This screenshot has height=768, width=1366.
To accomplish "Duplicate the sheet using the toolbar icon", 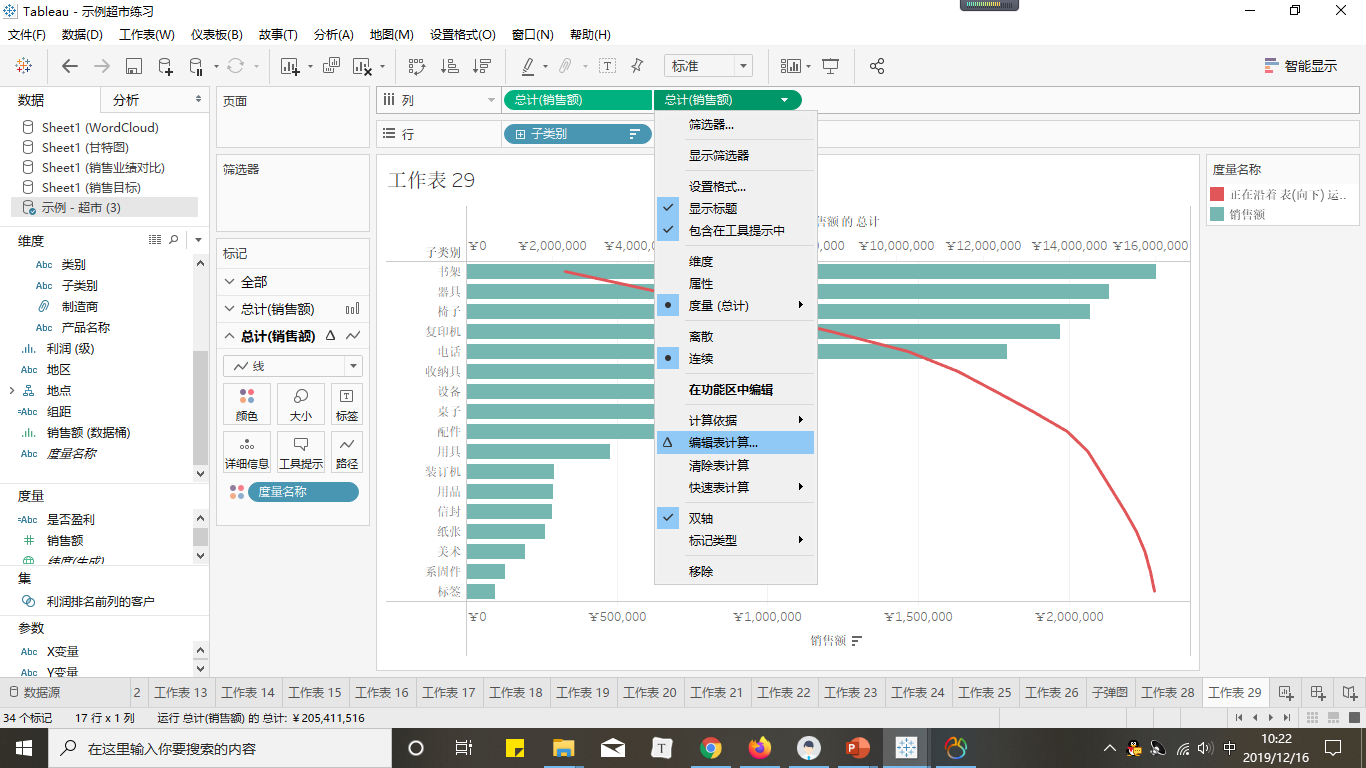I will click(332, 66).
